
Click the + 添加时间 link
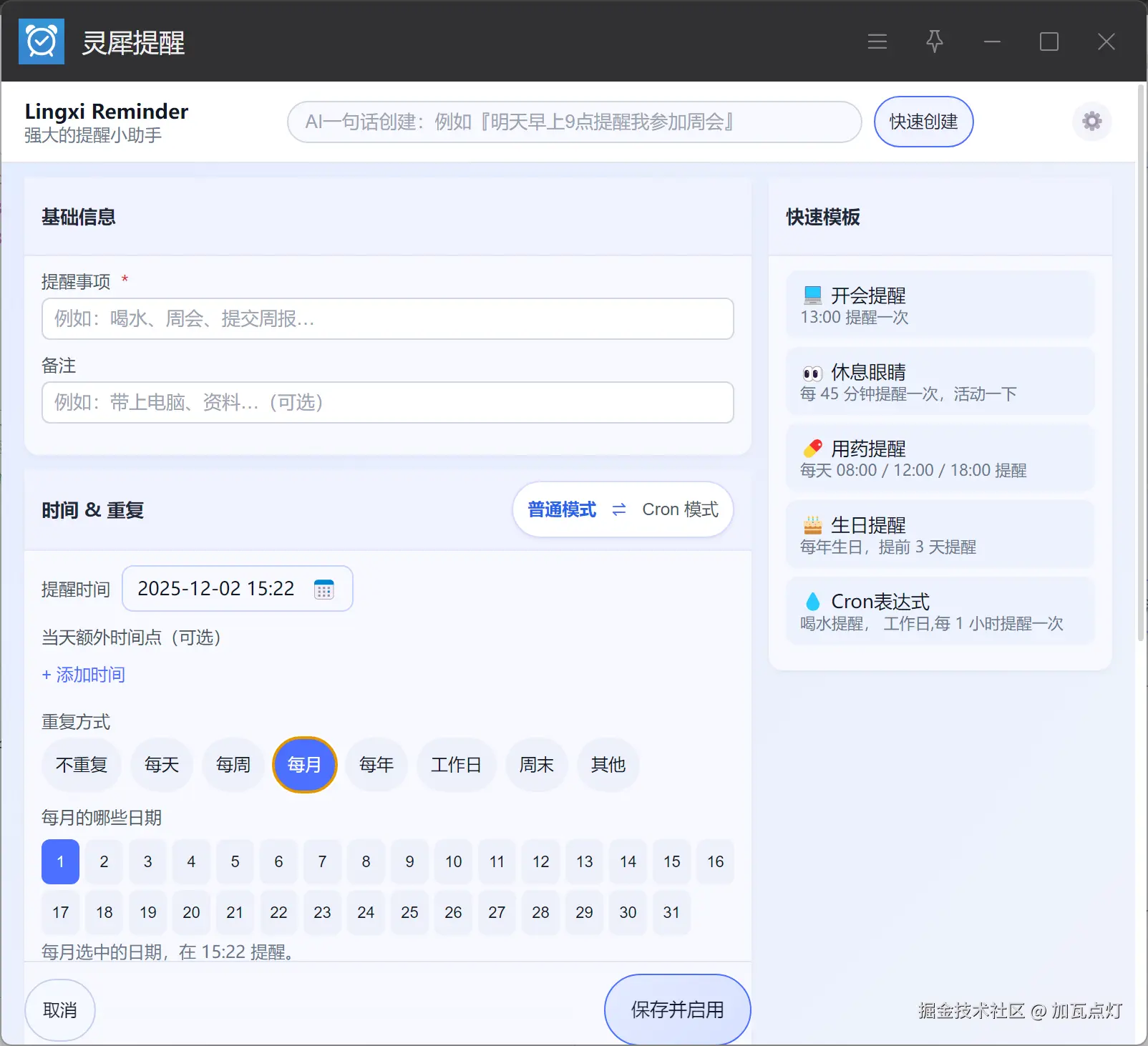84,675
